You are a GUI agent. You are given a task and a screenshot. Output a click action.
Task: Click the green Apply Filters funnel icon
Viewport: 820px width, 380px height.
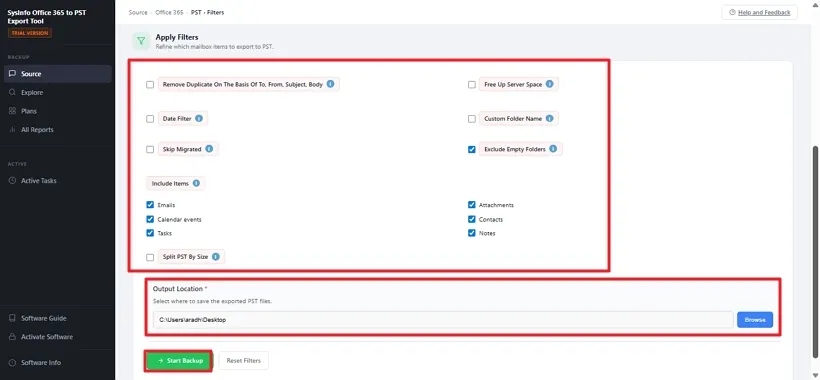tap(141, 41)
